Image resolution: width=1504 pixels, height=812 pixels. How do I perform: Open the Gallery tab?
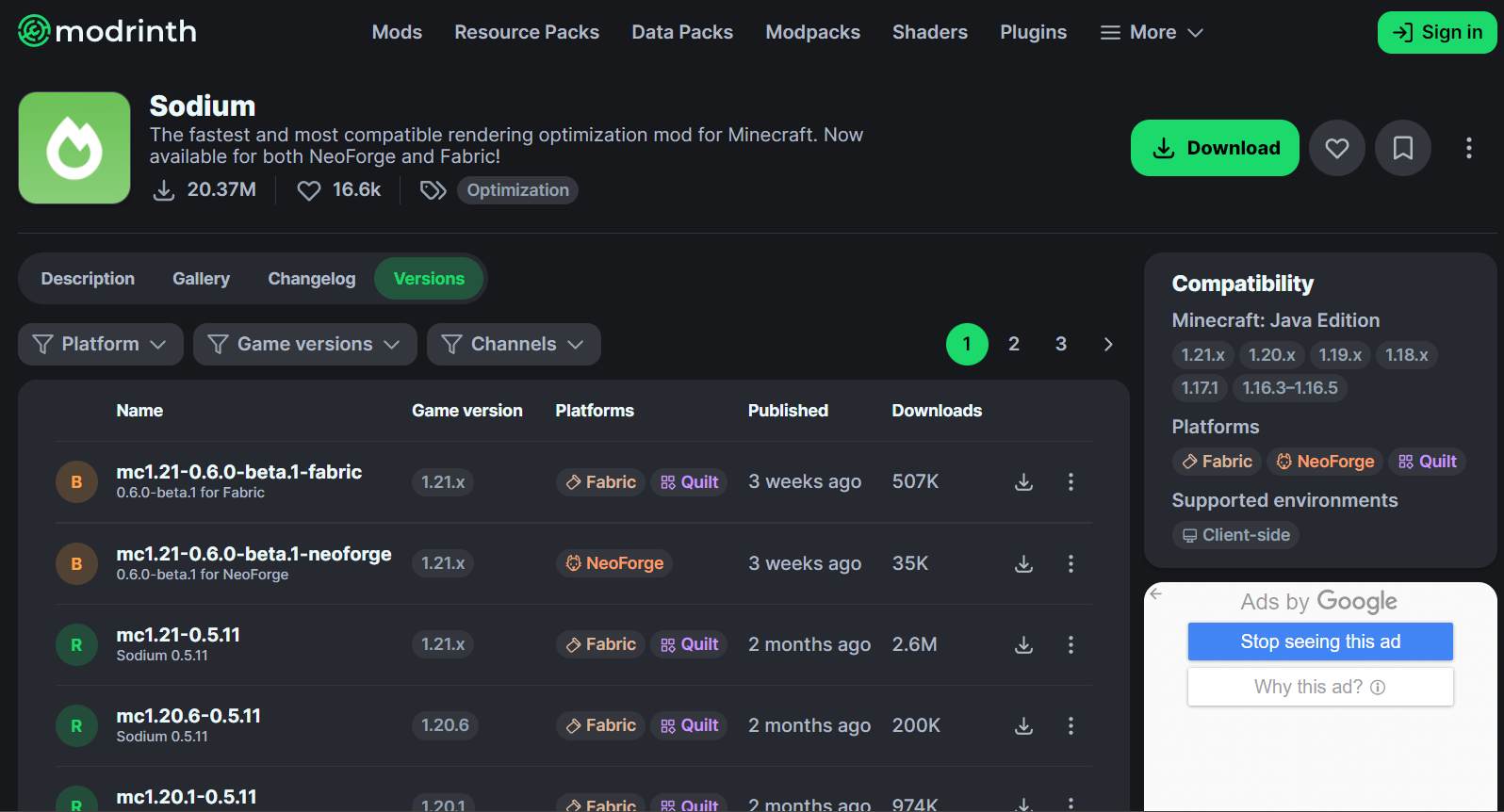tap(201, 279)
